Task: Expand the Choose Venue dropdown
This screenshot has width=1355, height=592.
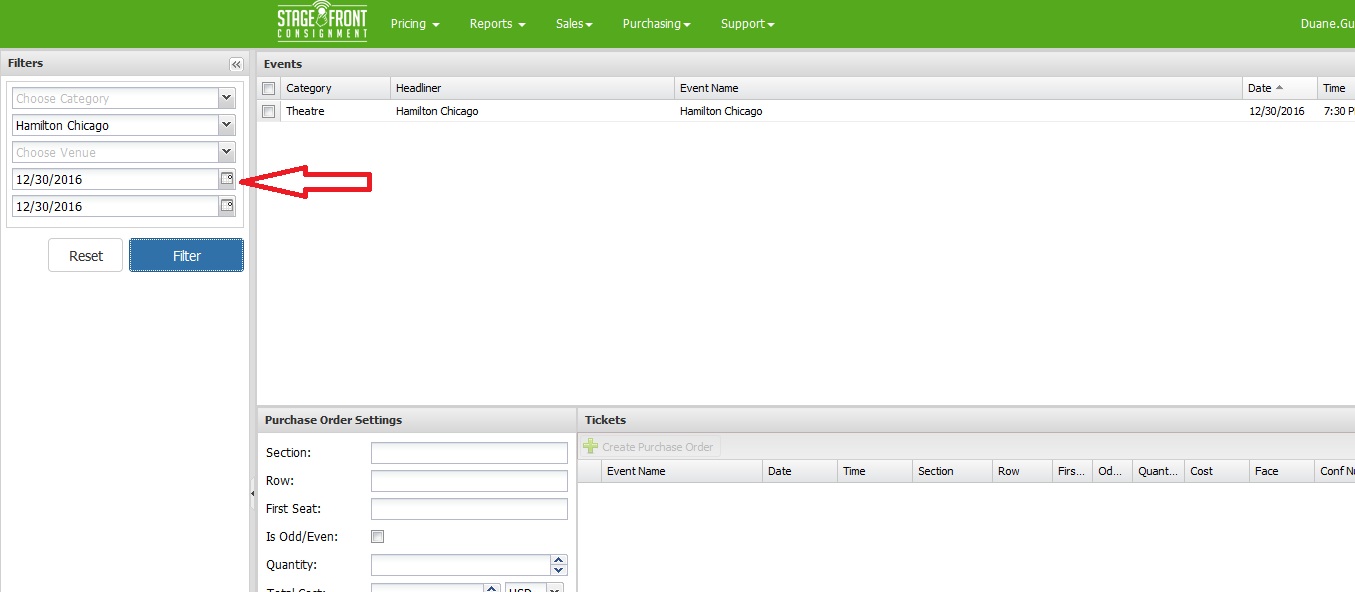Action: click(x=226, y=152)
